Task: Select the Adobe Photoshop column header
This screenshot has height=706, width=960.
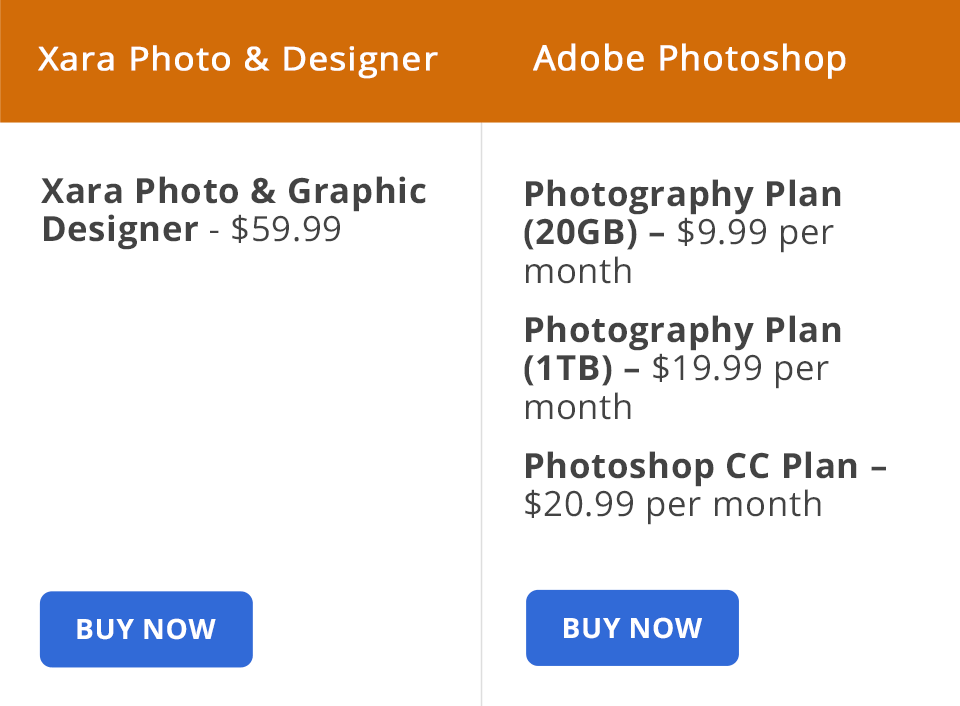Action: pos(690,59)
